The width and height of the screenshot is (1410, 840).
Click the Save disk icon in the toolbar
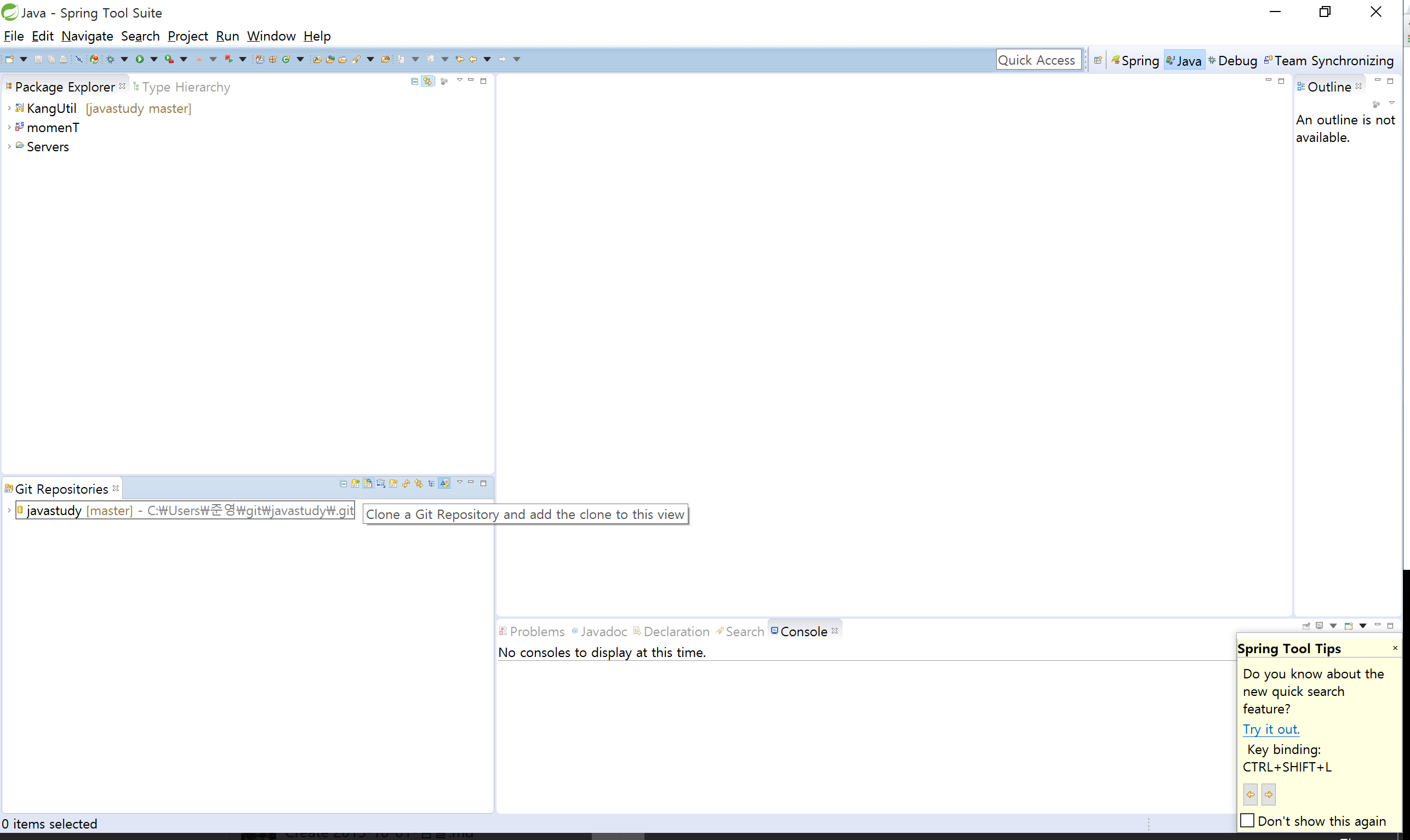pos(38,59)
